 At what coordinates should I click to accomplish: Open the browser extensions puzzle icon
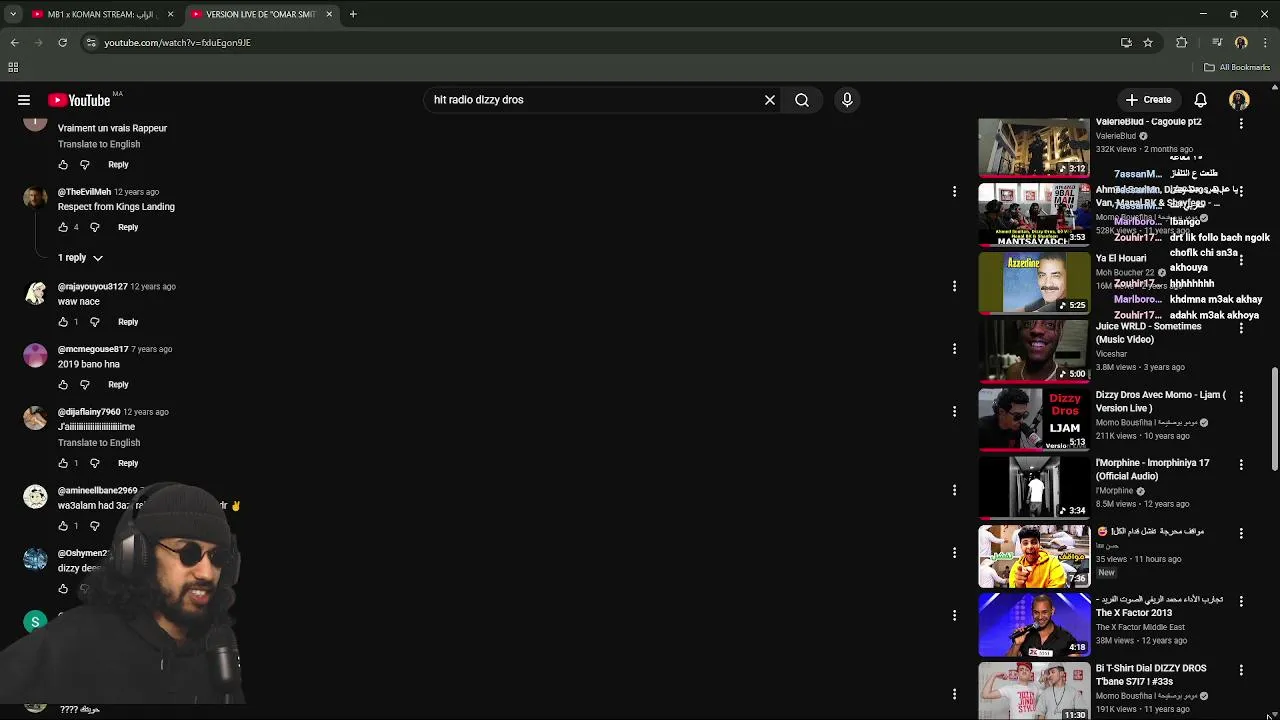pos(1182,43)
